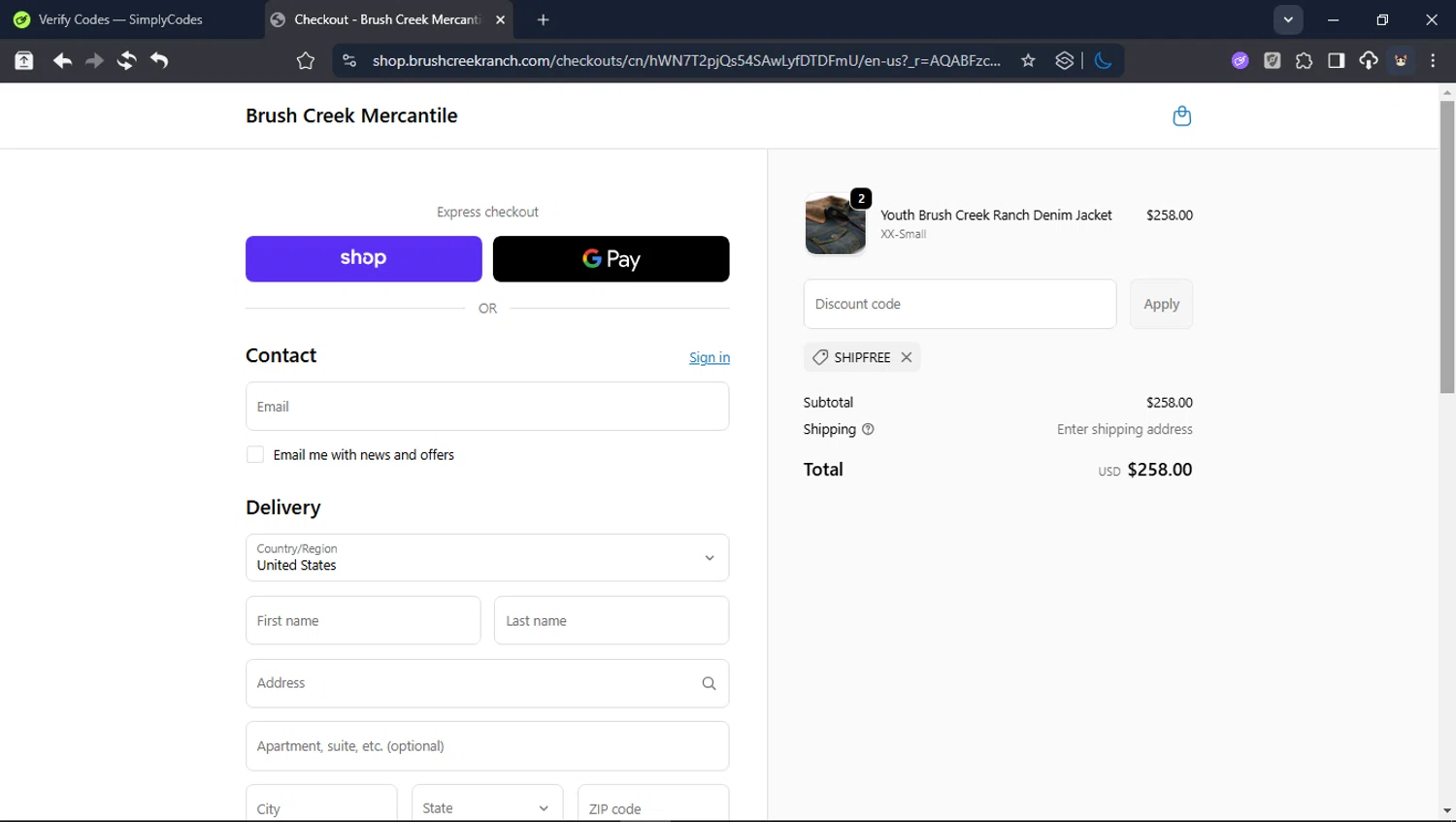Check Email me with news and offers
The width and height of the screenshot is (1456, 822).
point(255,454)
